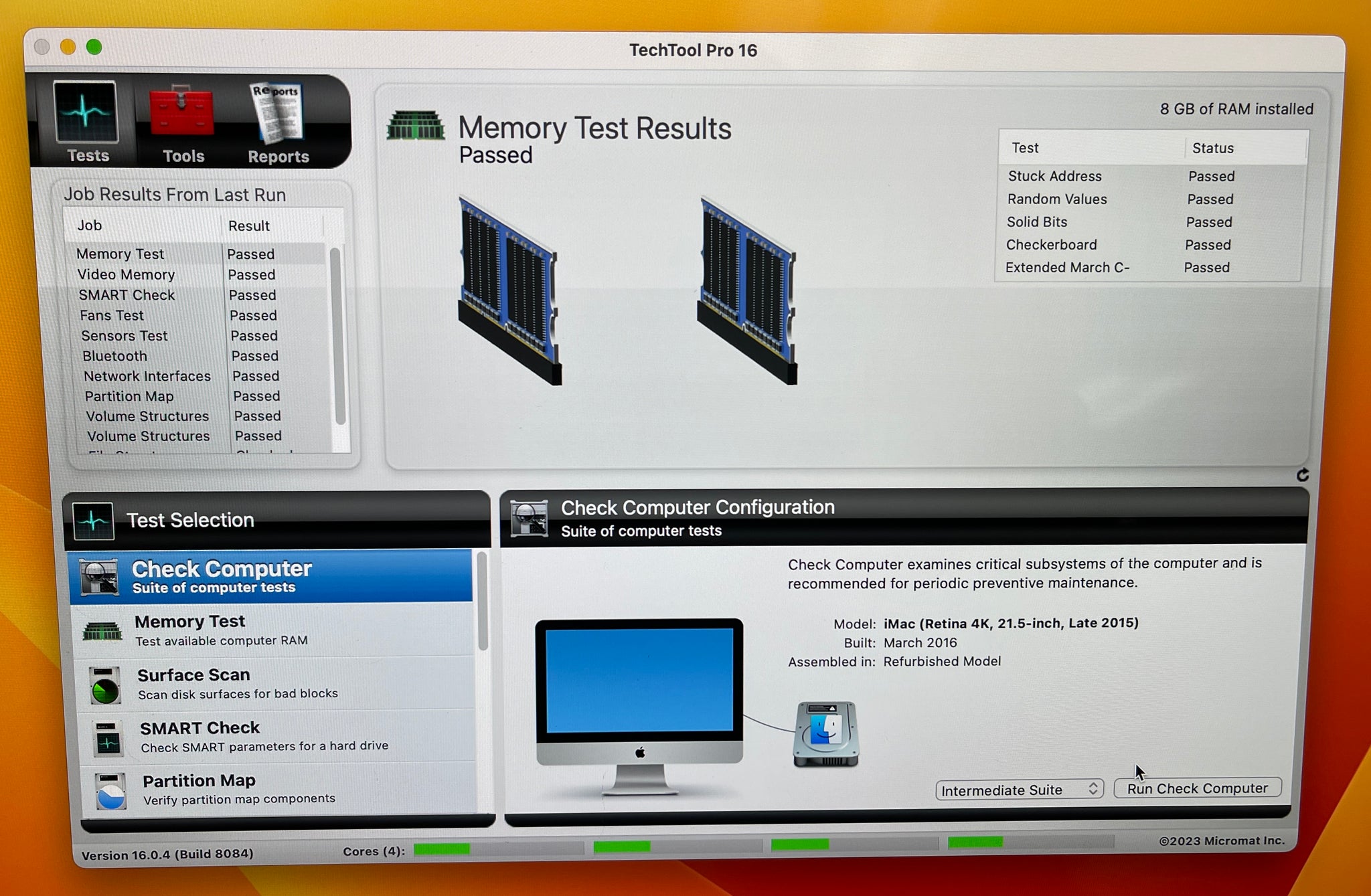Select Bluetooth job row
The image size is (1371, 896).
click(x=203, y=355)
